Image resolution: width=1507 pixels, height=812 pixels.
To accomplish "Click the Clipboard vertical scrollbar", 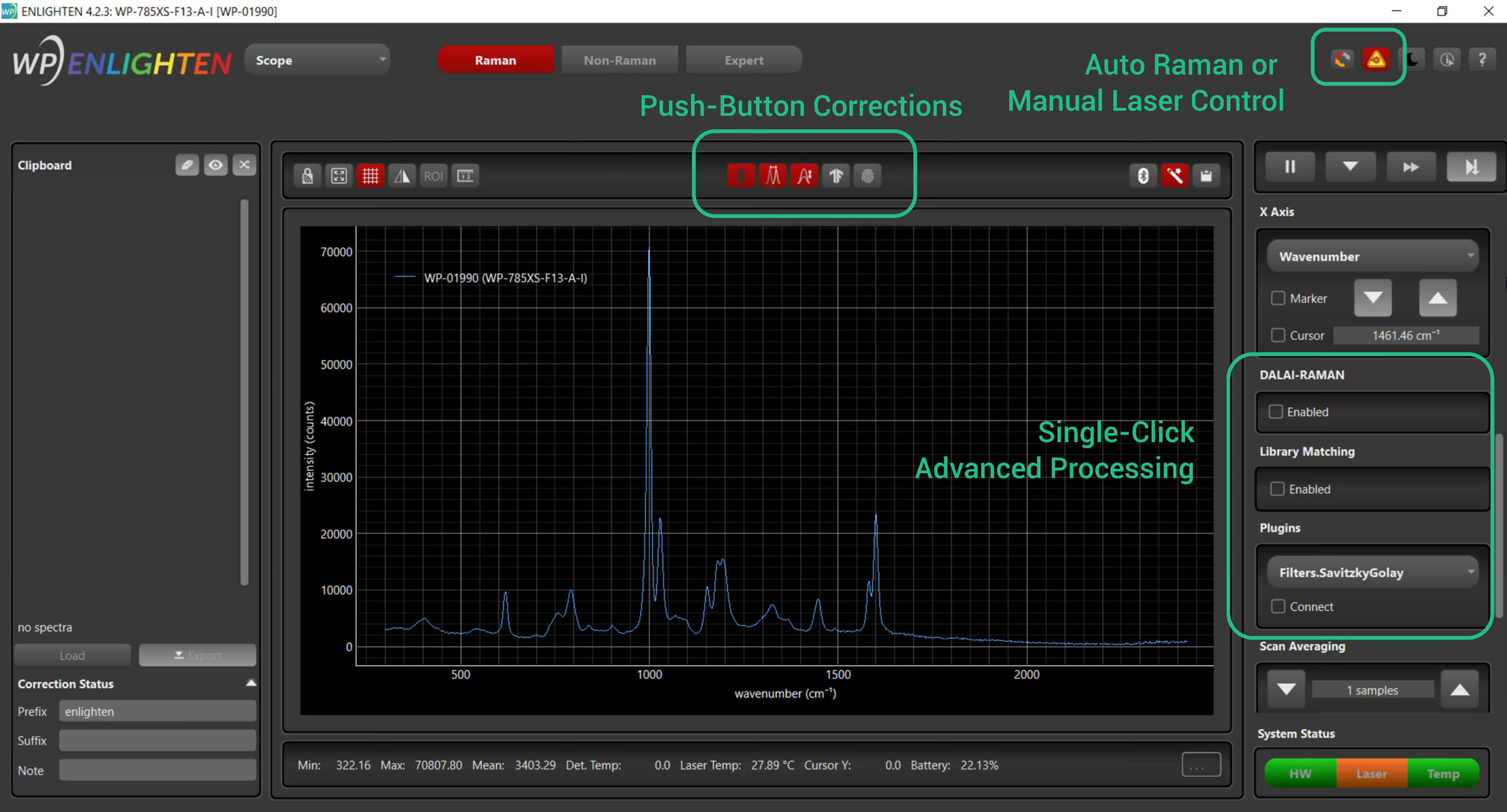I will pyautogui.click(x=244, y=392).
